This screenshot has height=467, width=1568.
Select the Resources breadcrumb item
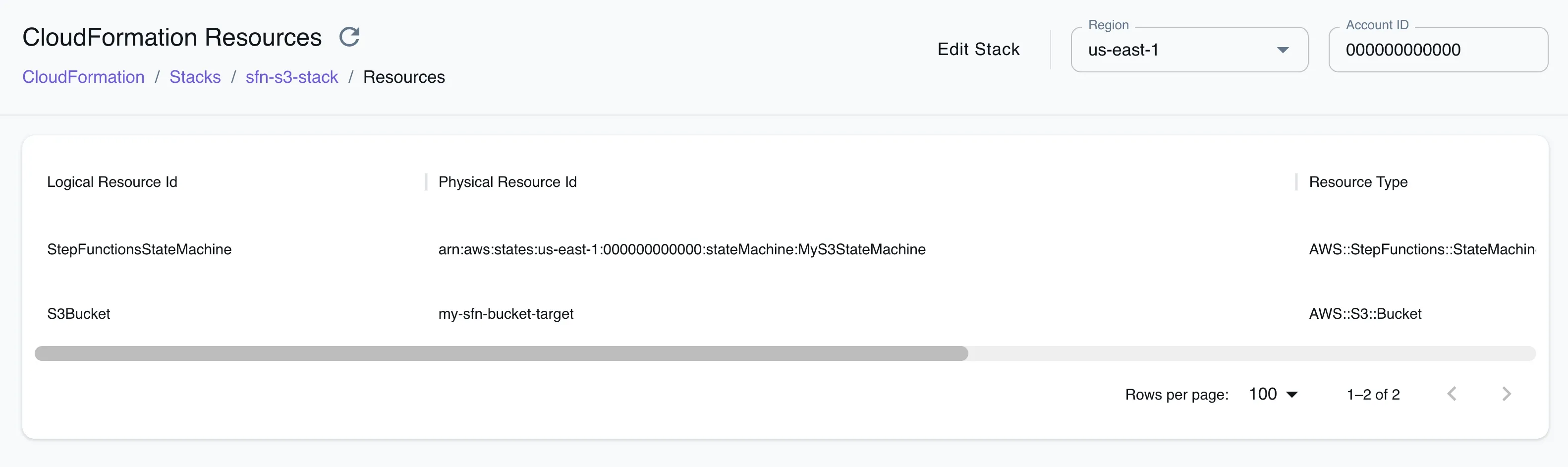pos(404,77)
